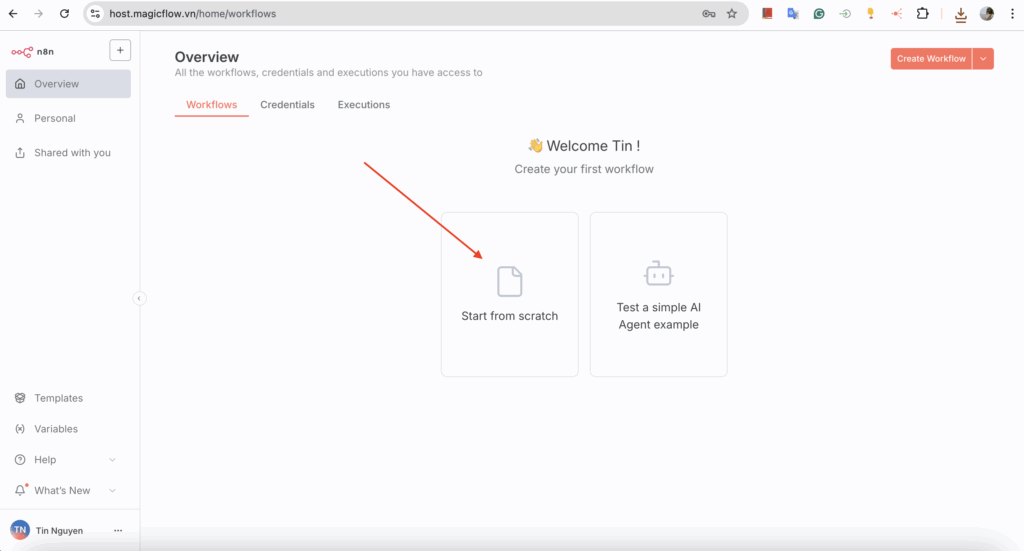Go to Personal in the sidebar
1024x551 pixels.
click(x=55, y=118)
